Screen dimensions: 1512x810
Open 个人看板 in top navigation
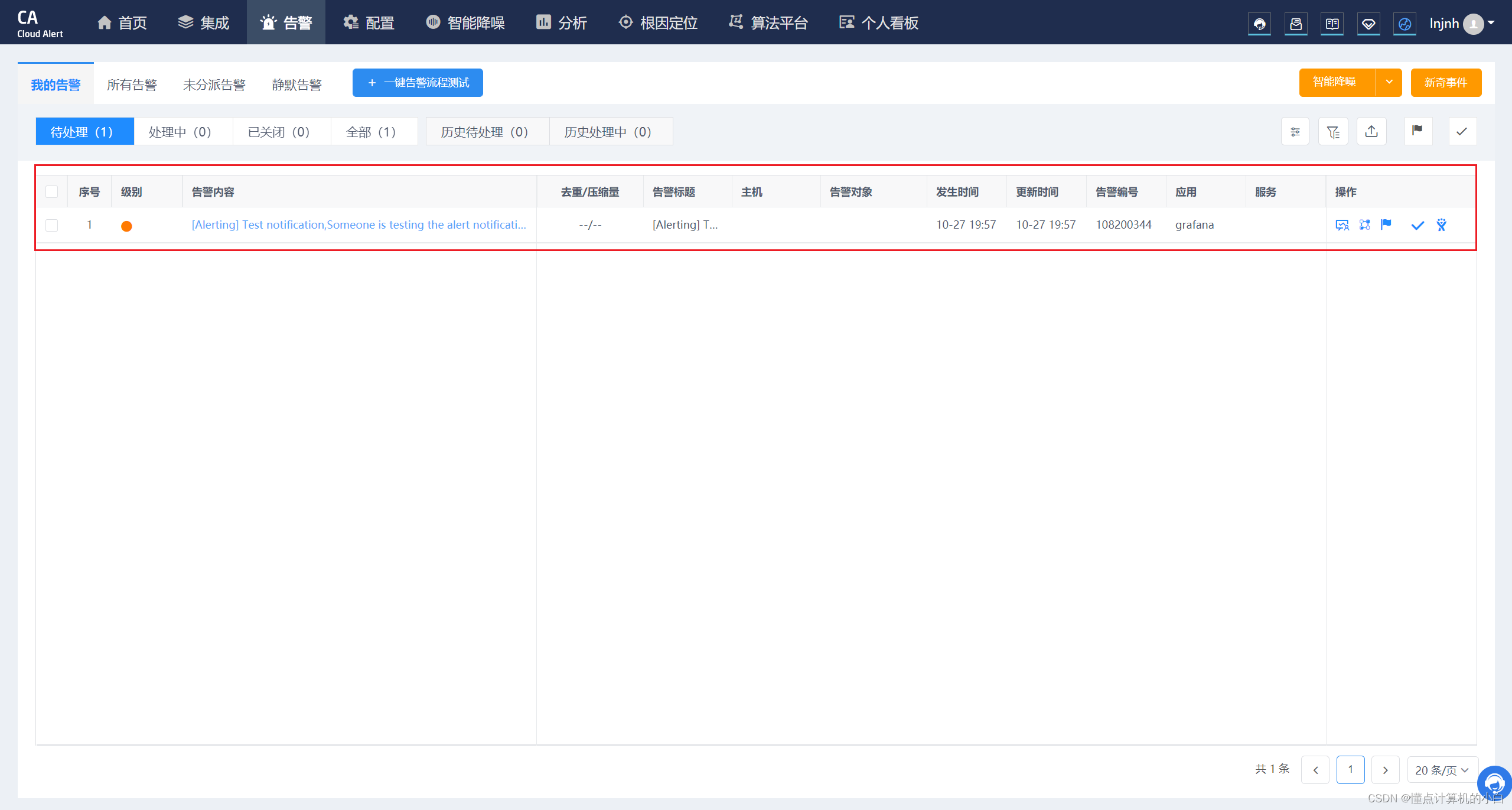click(879, 22)
